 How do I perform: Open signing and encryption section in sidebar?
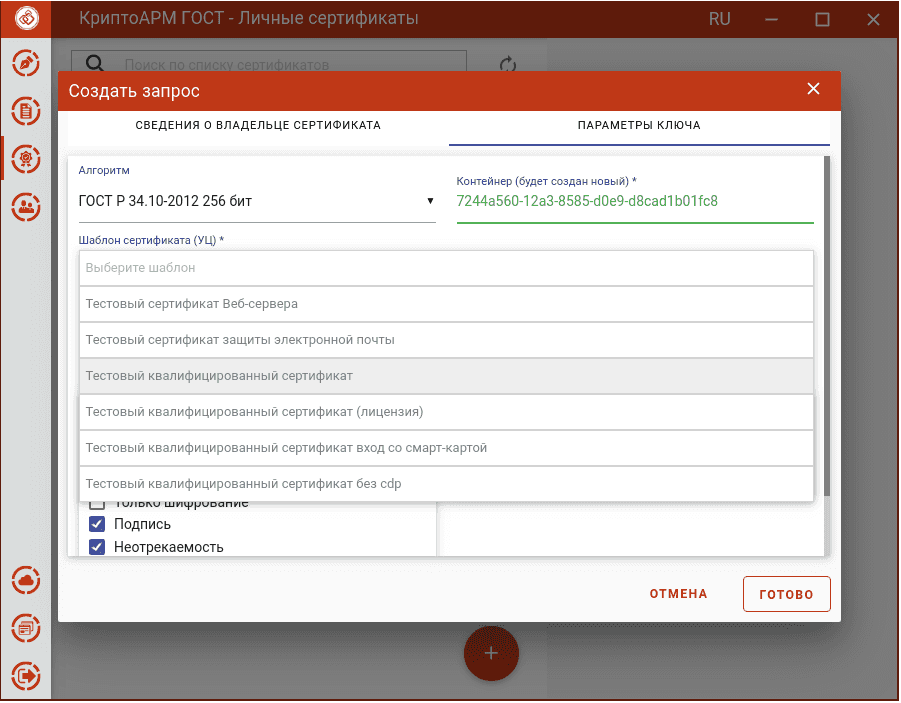tap(26, 63)
